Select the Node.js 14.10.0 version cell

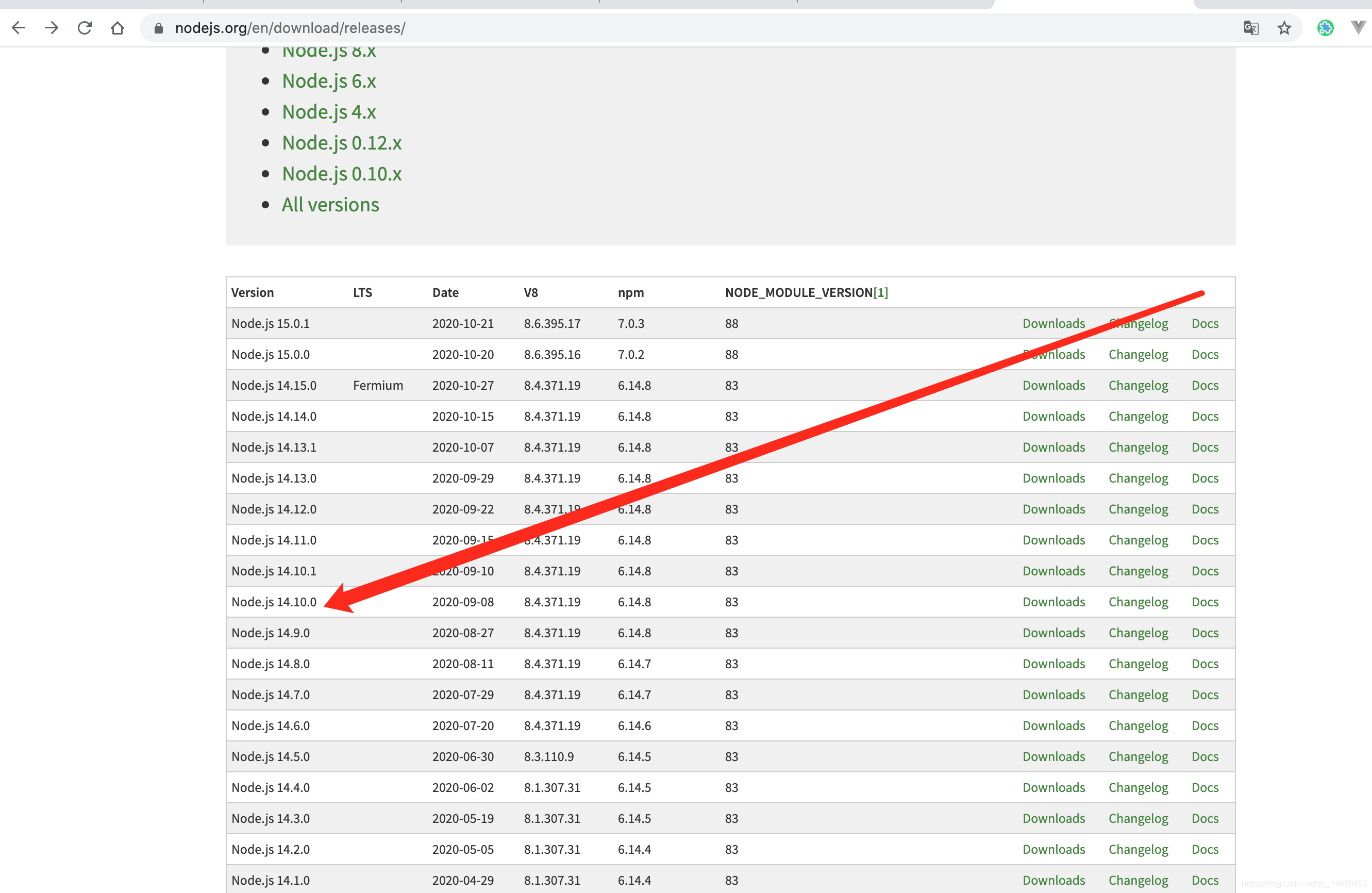click(274, 602)
